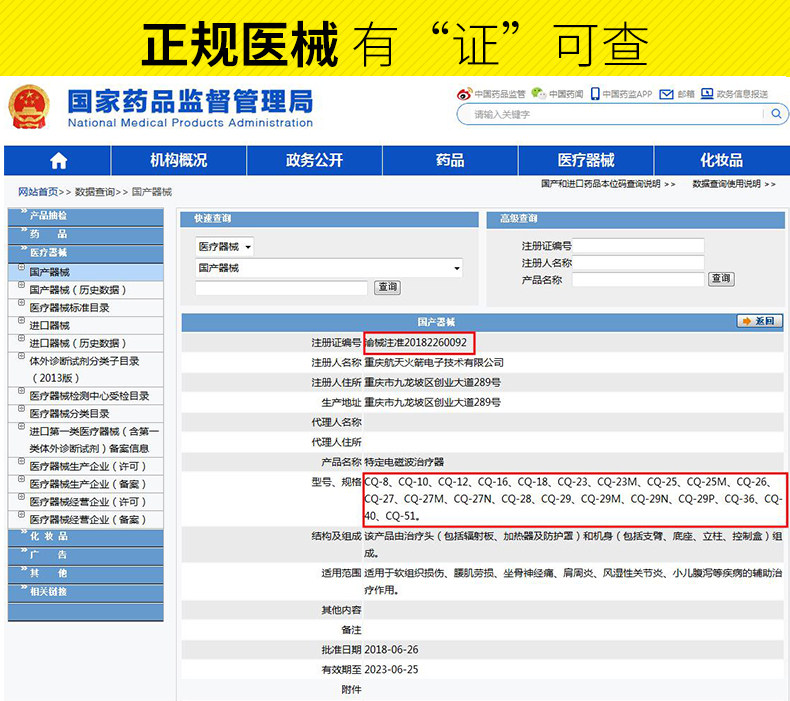This screenshot has width=790, height=701.
Task: Click expiry date 2023-06-25
Action: pos(391,670)
